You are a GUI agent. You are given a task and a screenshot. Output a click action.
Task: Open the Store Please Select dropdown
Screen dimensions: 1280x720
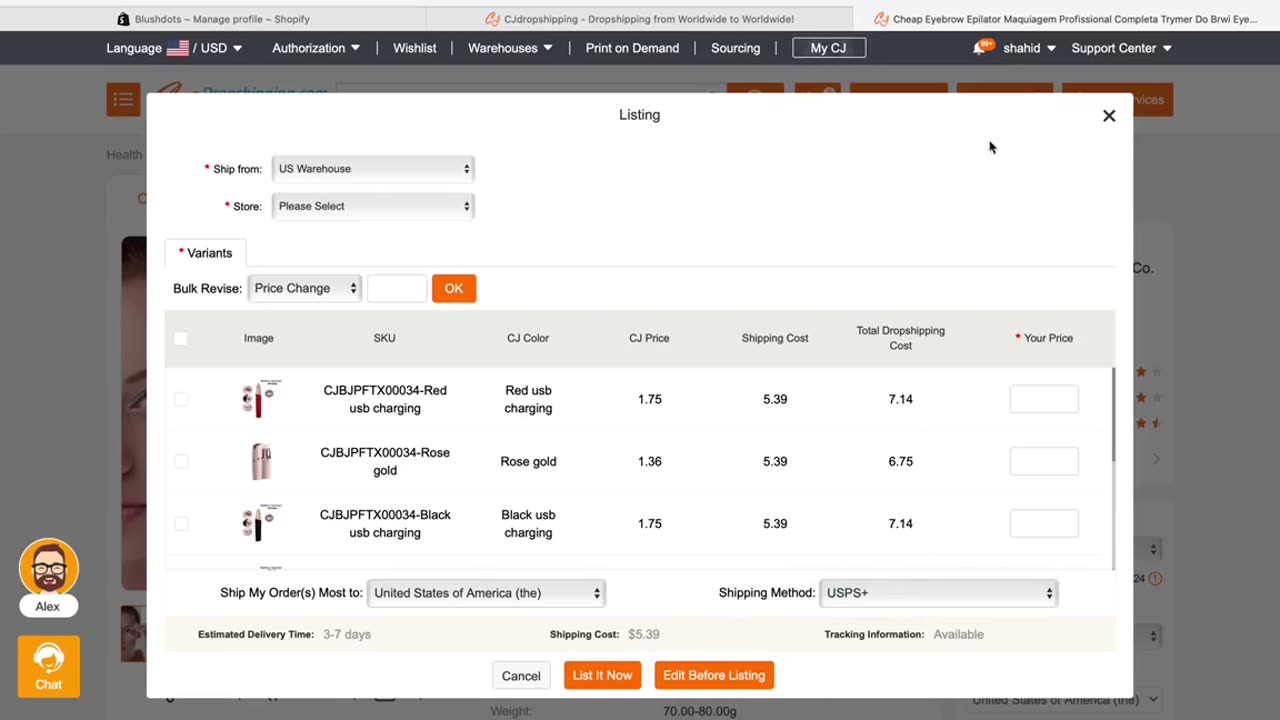pyautogui.click(x=372, y=206)
